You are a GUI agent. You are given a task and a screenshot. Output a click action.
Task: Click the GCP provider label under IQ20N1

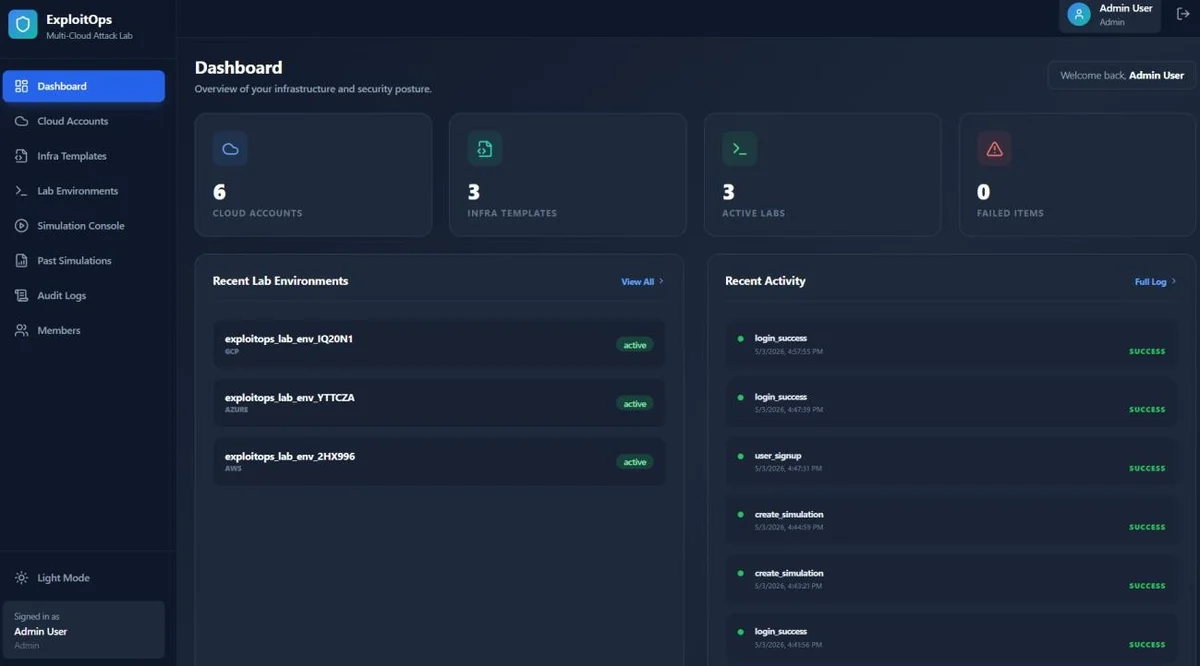(x=232, y=351)
